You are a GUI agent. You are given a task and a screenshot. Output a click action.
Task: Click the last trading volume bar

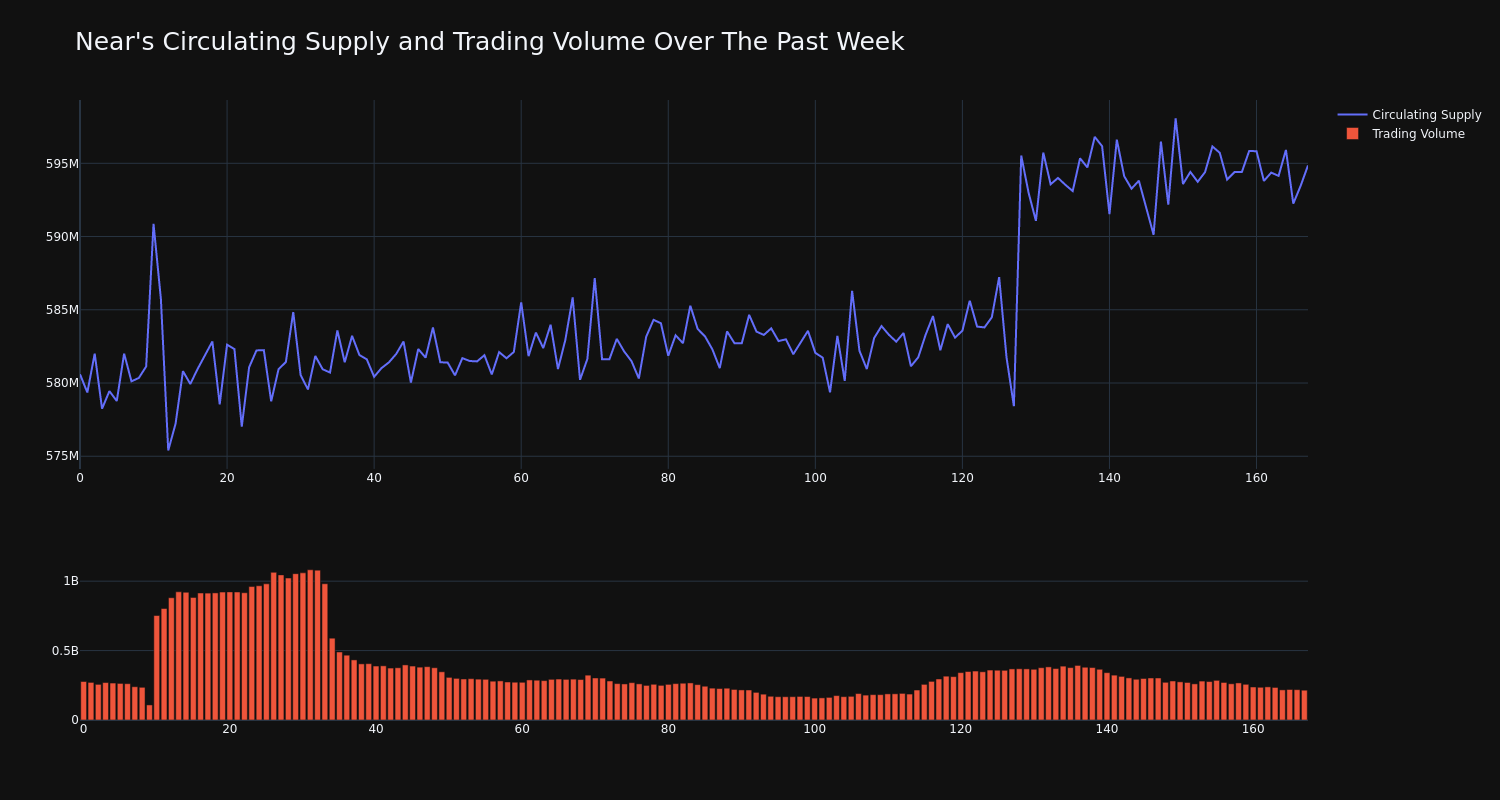pos(1304,705)
